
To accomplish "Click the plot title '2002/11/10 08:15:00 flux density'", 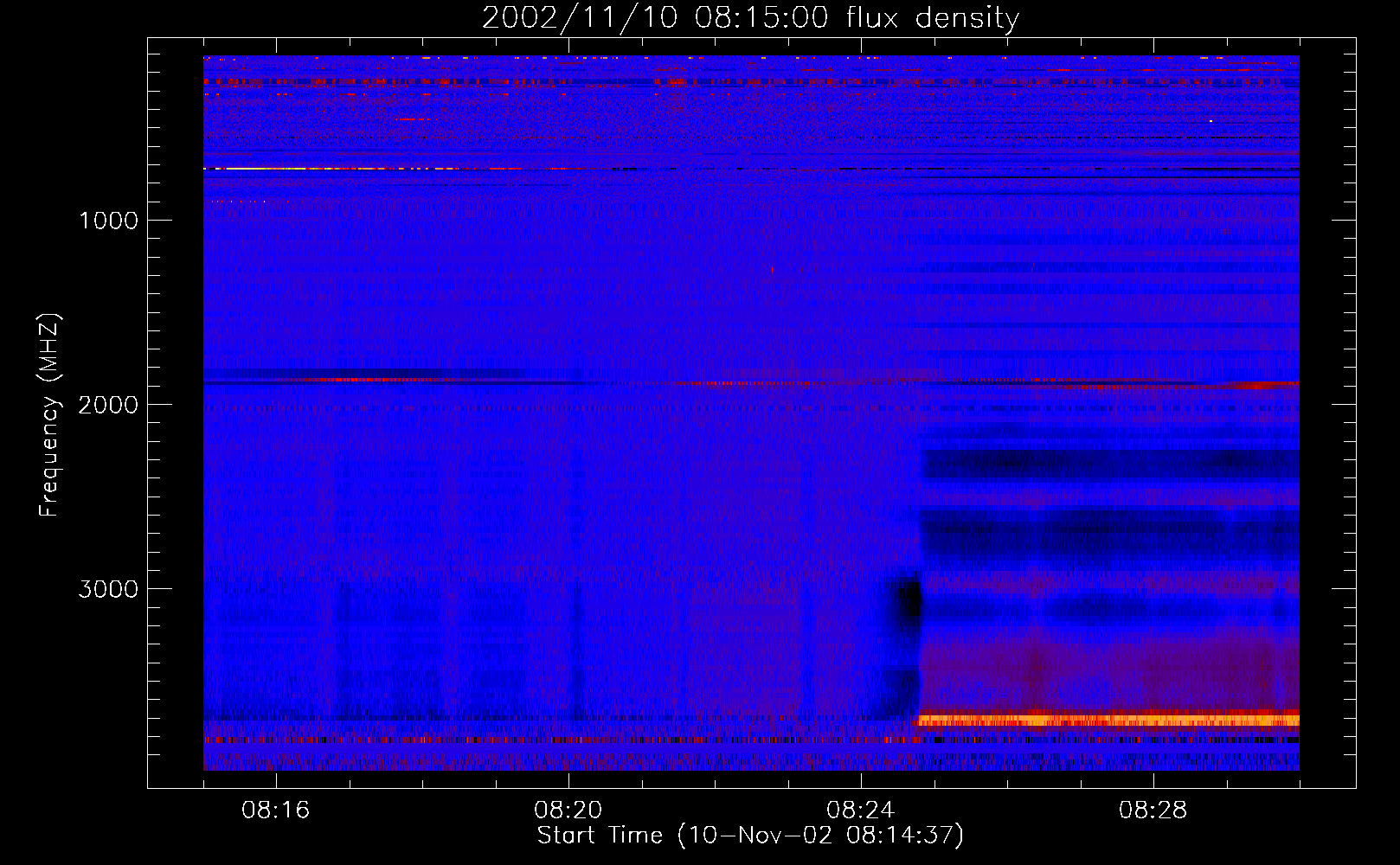I will 750,17.
